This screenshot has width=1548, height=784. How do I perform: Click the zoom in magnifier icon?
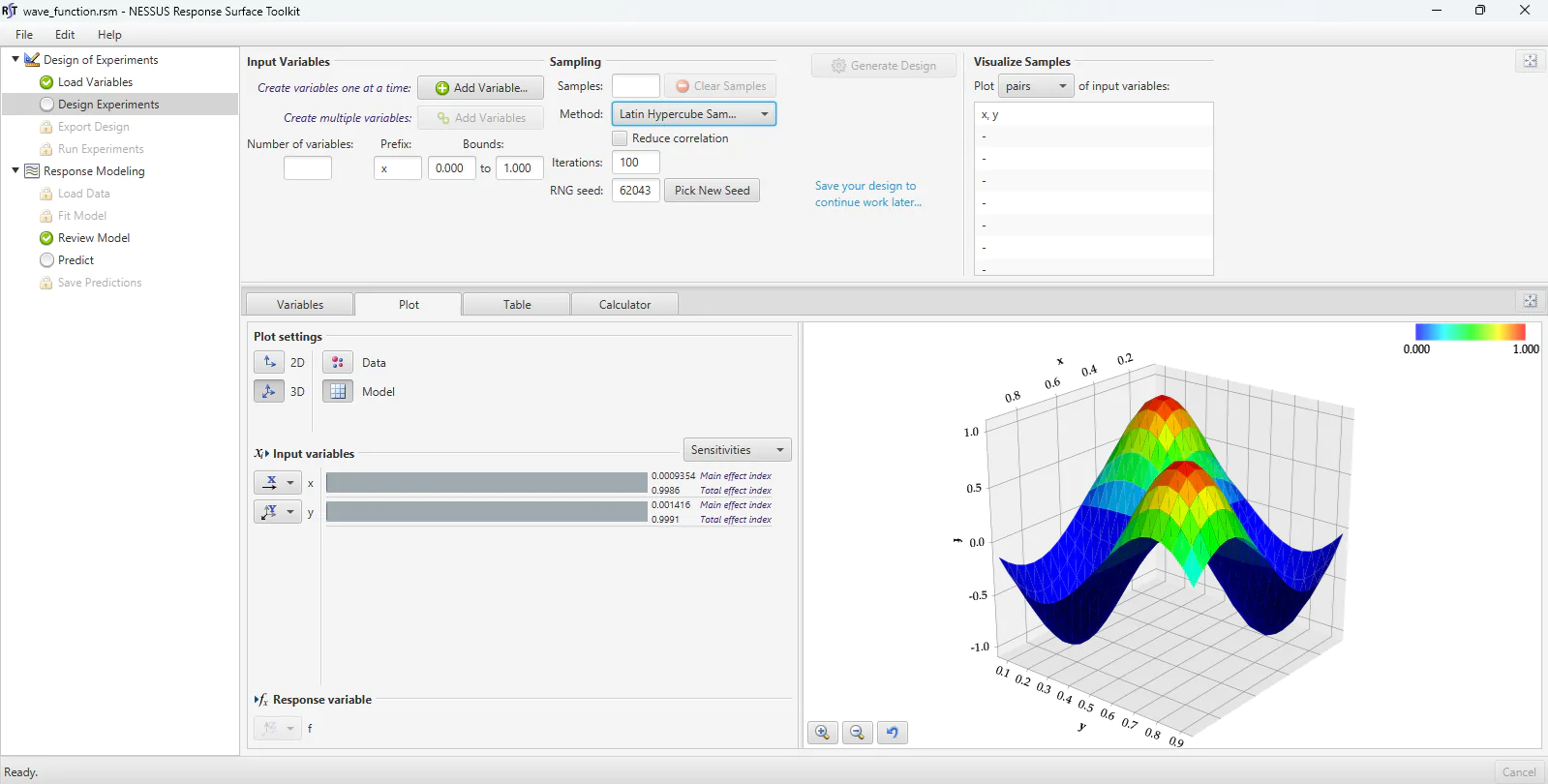tap(823, 733)
